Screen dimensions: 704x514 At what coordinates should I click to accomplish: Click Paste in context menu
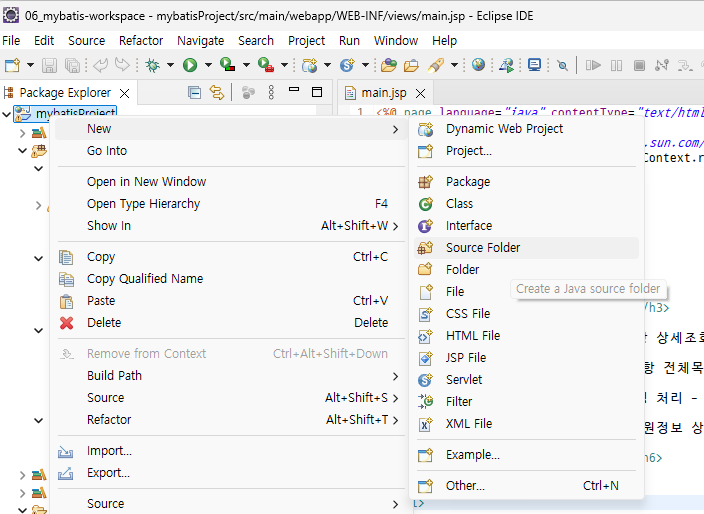(231, 301)
